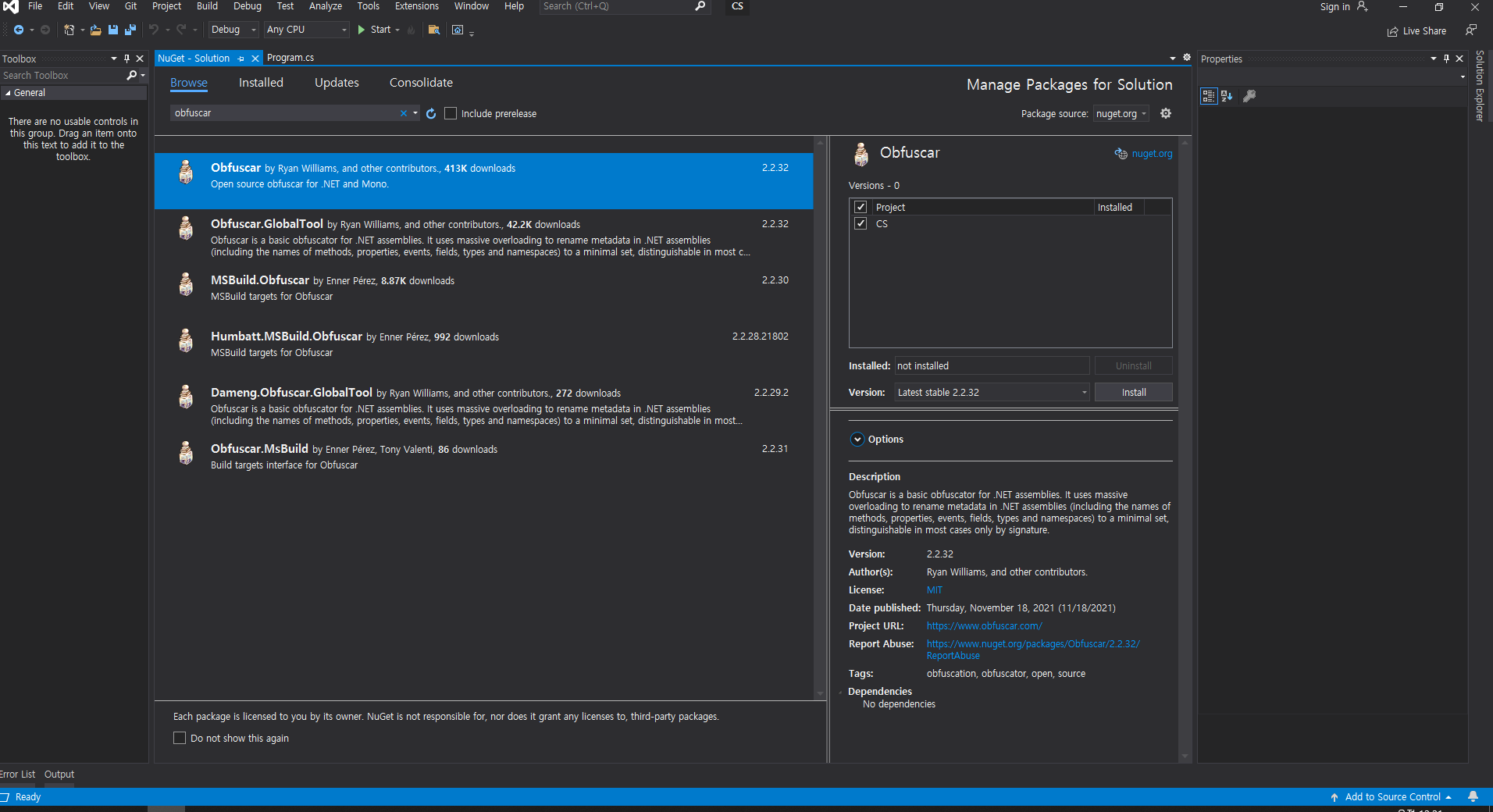The image size is (1493, 812).
Task: Uncheck the CS project checkbox
Action: (x=861, y=223)
